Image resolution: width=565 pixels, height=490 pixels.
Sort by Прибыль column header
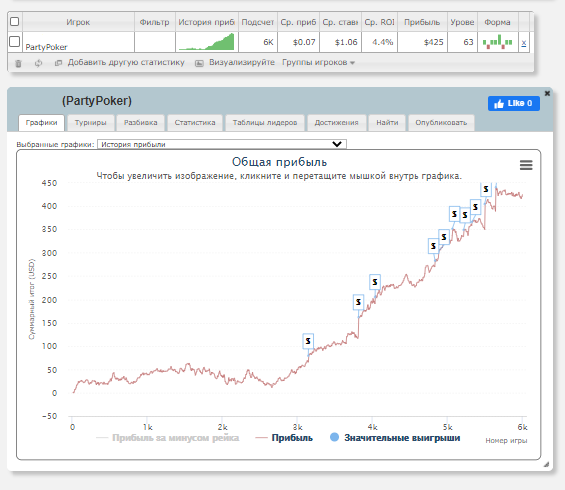coord(422,22)
